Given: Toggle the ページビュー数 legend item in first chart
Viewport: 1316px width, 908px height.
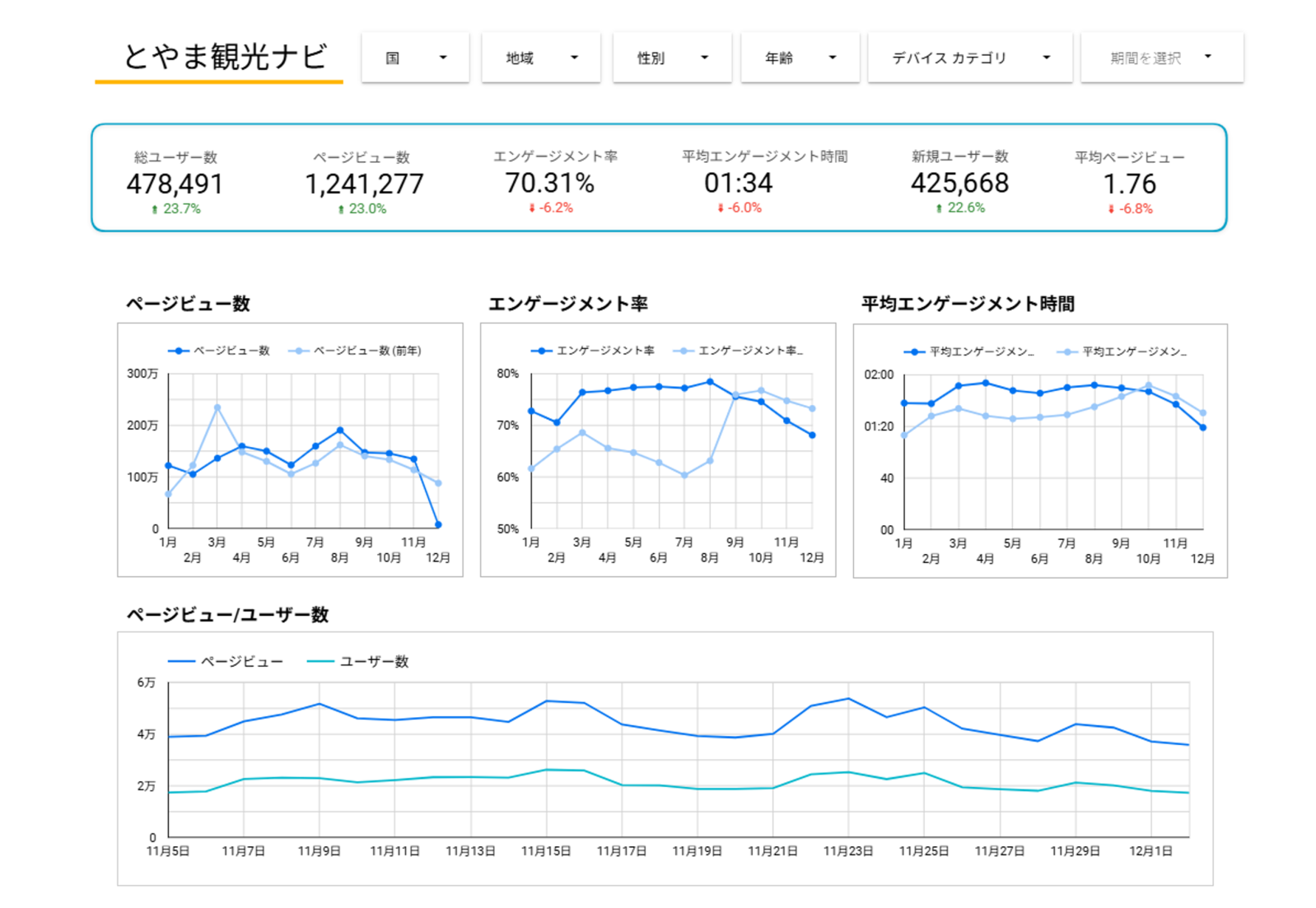Looking at the screenshot, I should pyautogui.click(x=219, y=351).
